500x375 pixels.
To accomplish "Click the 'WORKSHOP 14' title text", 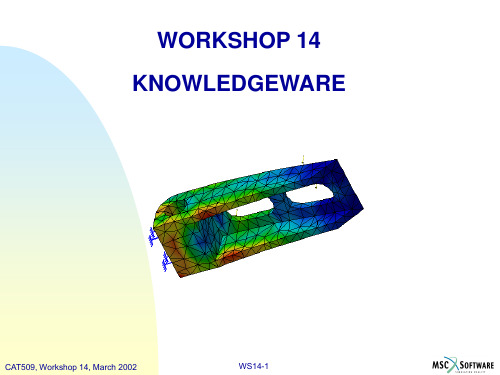I will [239, 40].
